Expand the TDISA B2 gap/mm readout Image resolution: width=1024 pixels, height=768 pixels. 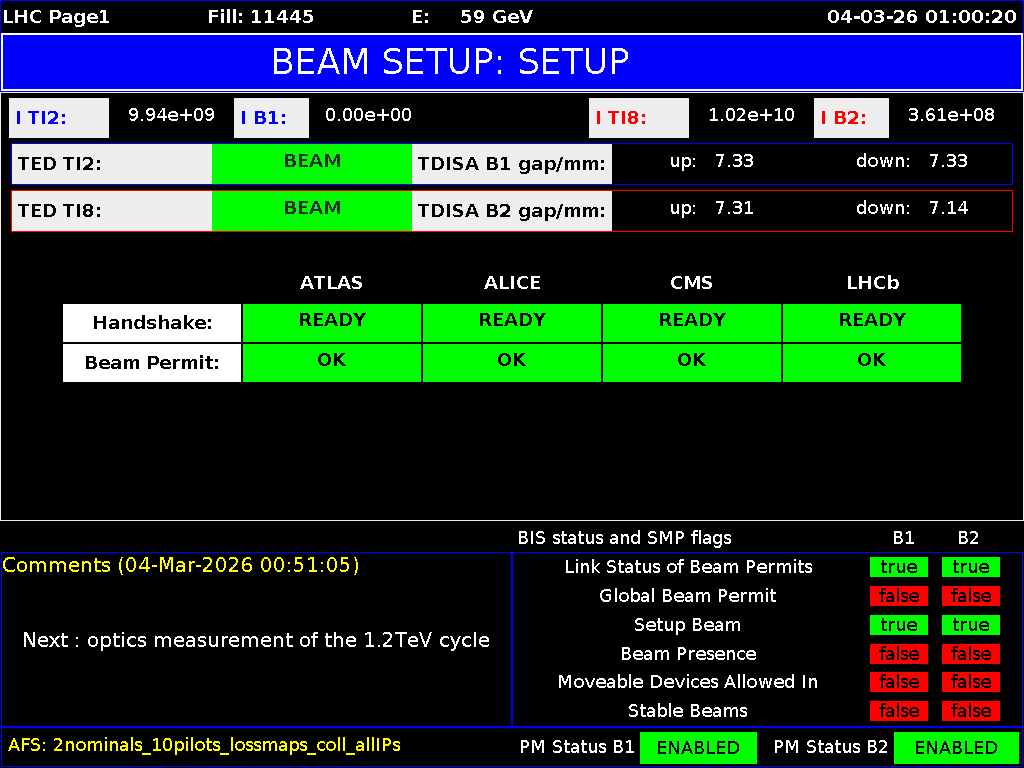tap(512, 209)
